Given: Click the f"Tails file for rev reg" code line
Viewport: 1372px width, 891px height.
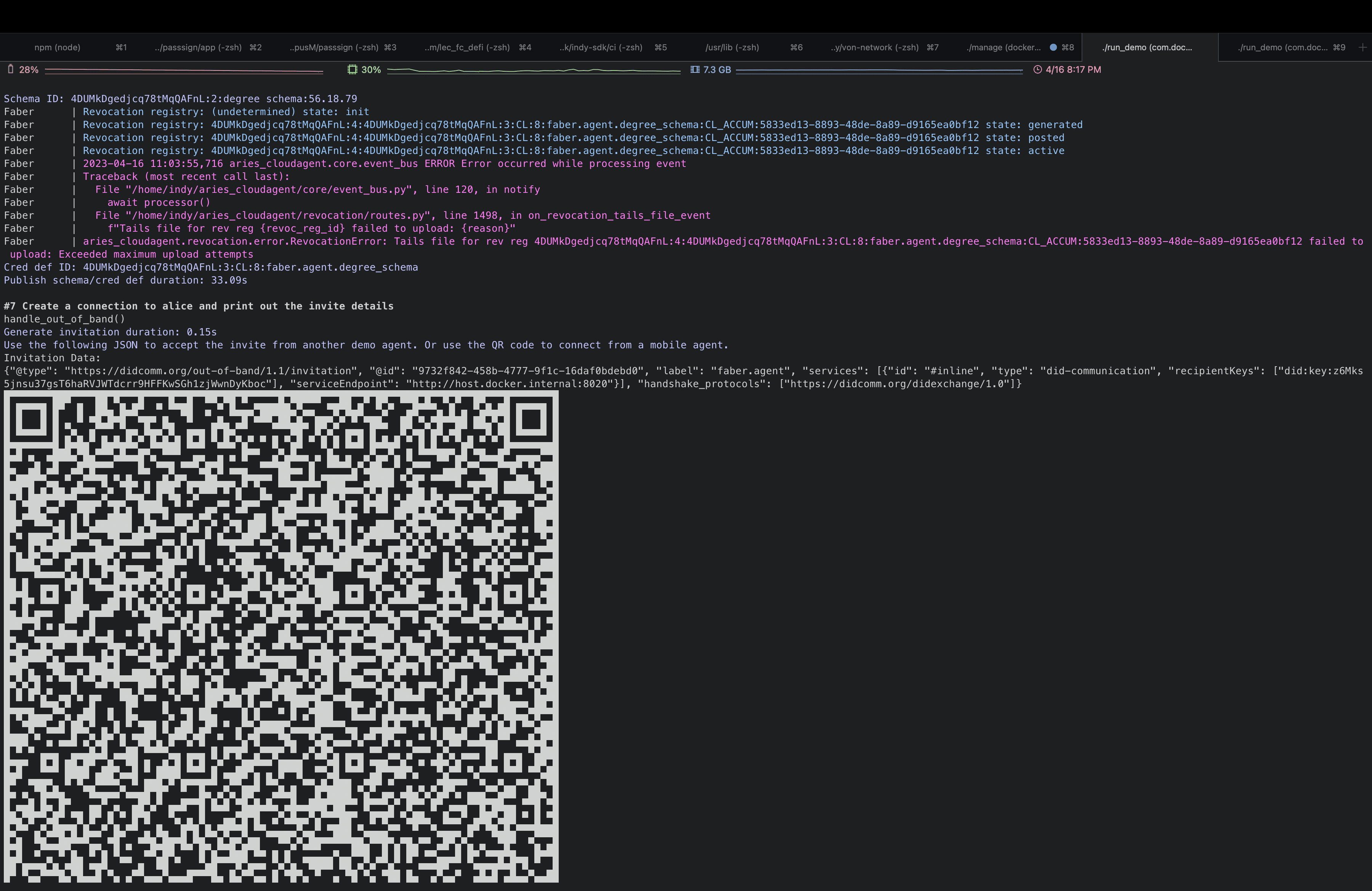Looking at the screenshot, I should click(312, 228).
